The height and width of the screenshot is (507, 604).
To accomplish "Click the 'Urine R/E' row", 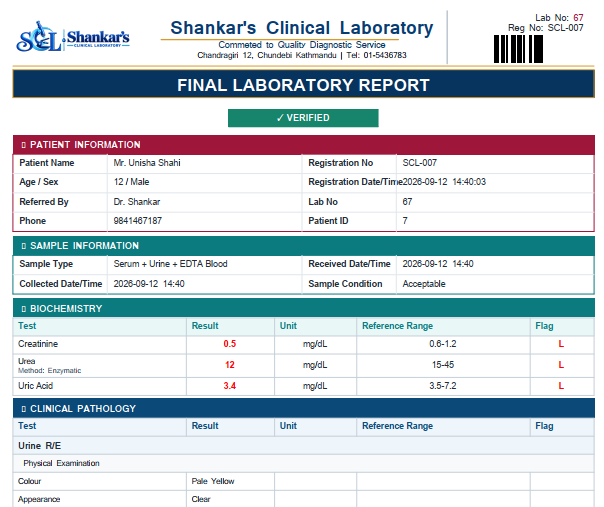I will 303,446.
